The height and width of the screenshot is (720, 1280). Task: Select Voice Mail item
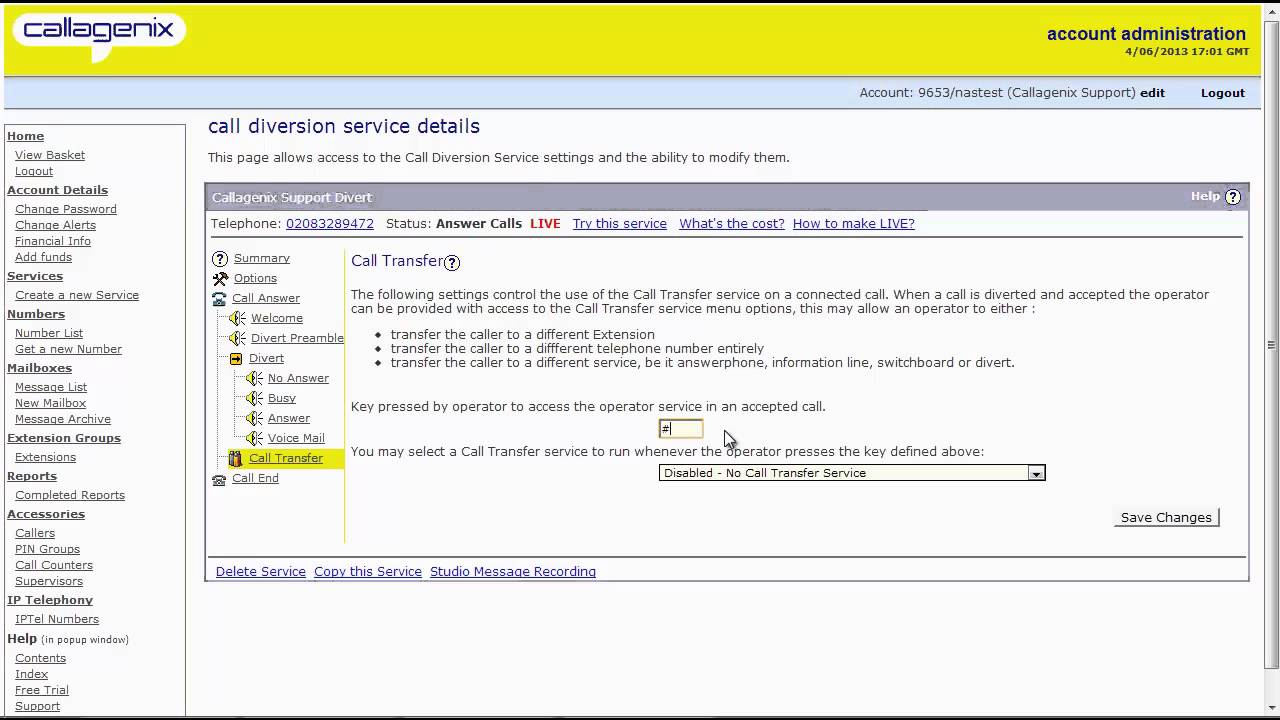(296, 438)
